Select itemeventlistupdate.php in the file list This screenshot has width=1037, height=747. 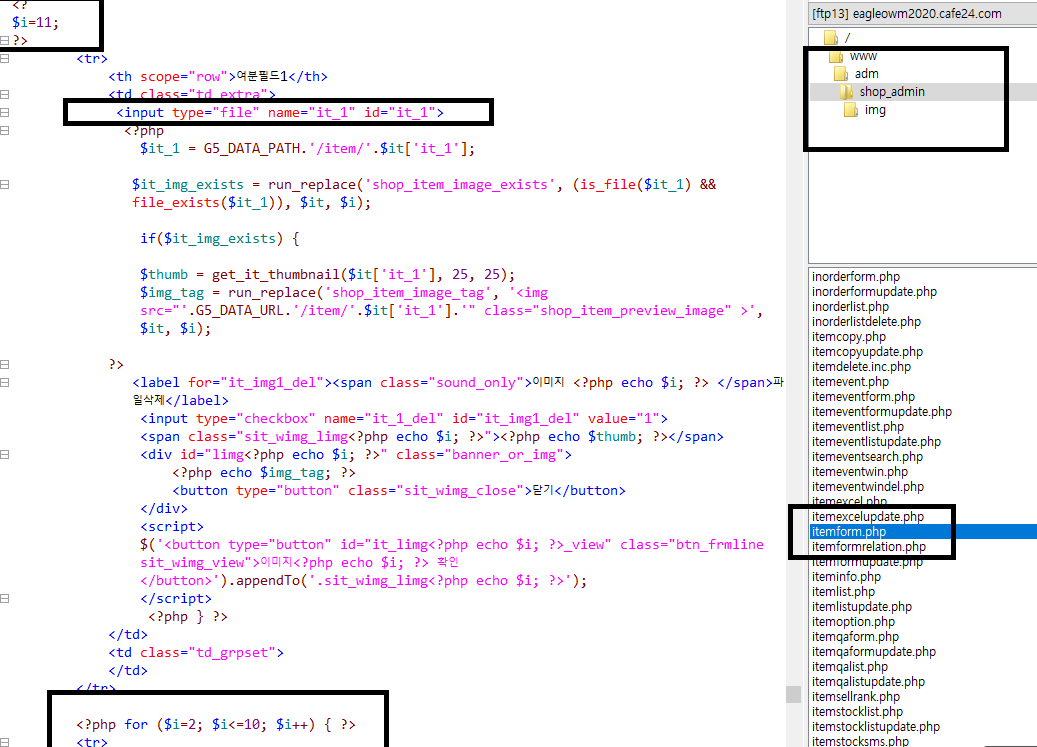[x=876, y=442]
